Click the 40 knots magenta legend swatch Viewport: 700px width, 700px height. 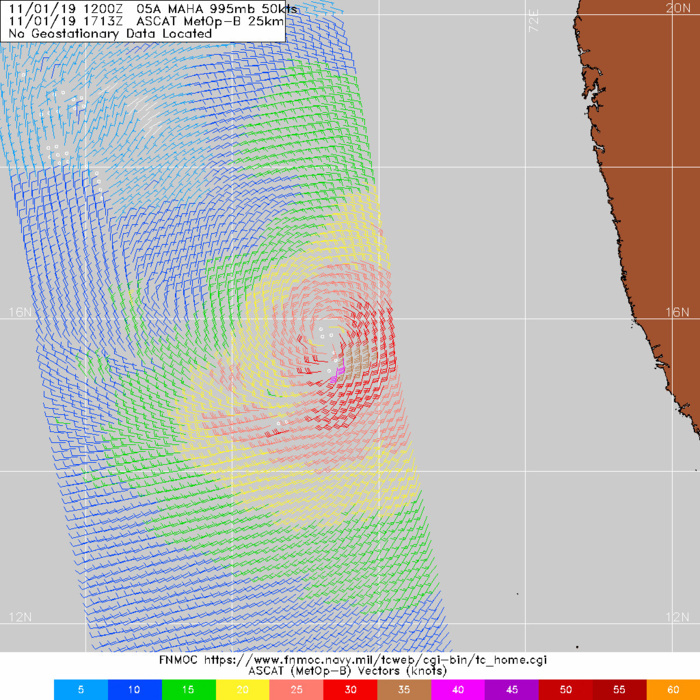pyautogui.click(x=458, y=690)
